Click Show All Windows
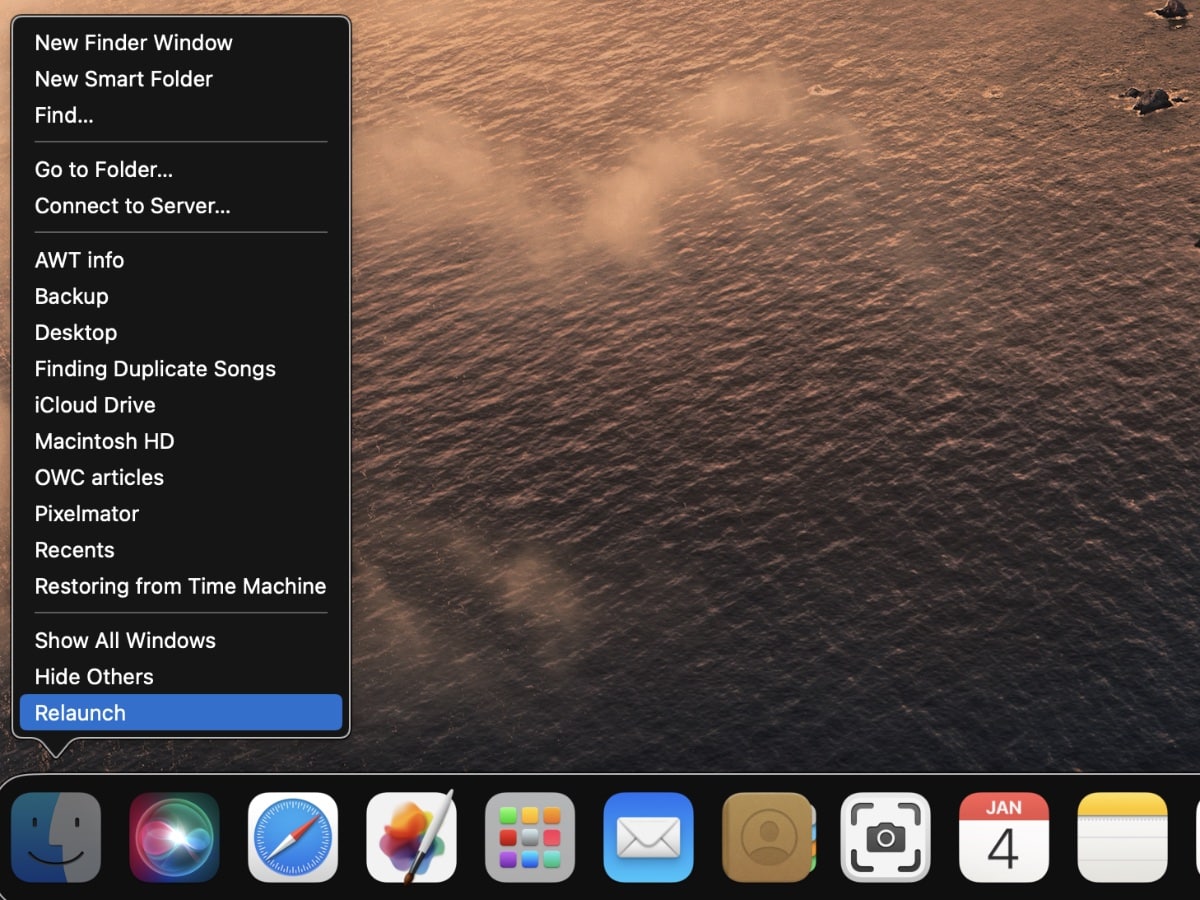The height and width of the screenshot is (900, 1200). pyautogui.click(x=125, y=640)
